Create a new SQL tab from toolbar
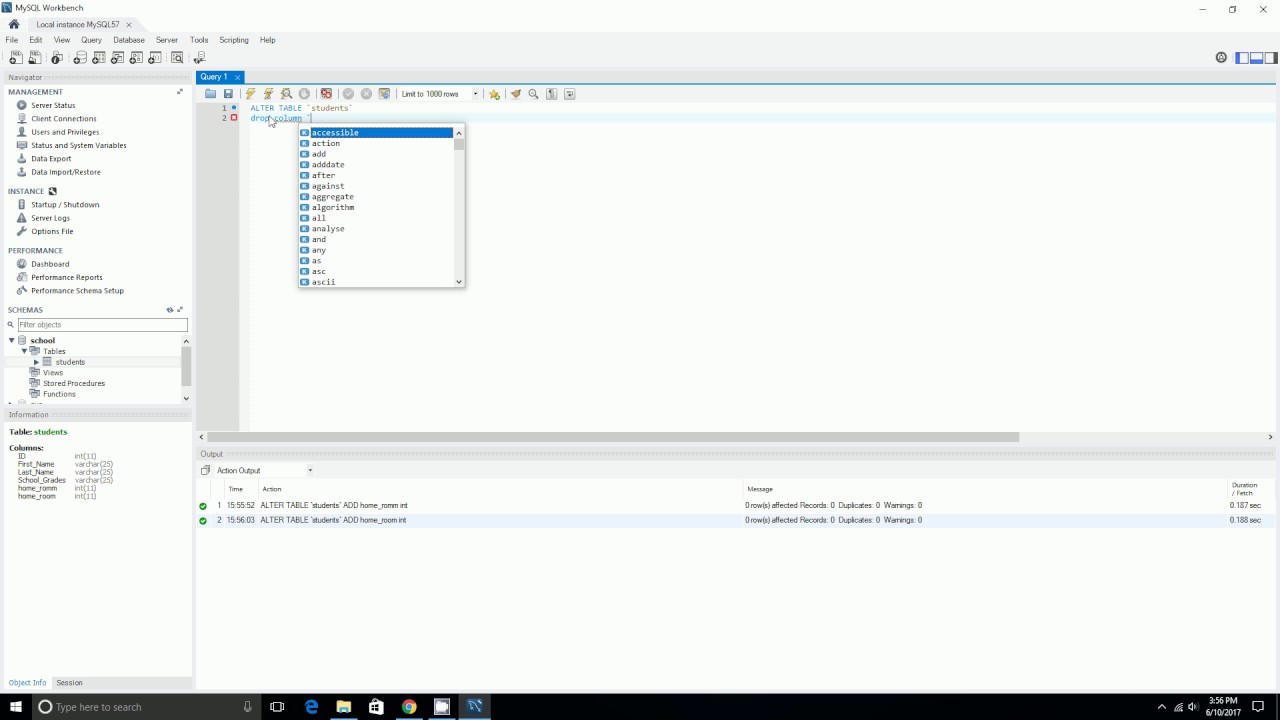Image resolution: width=1280 pixels, height=720 pixels. pyautogui.click(x=14, y=58)
